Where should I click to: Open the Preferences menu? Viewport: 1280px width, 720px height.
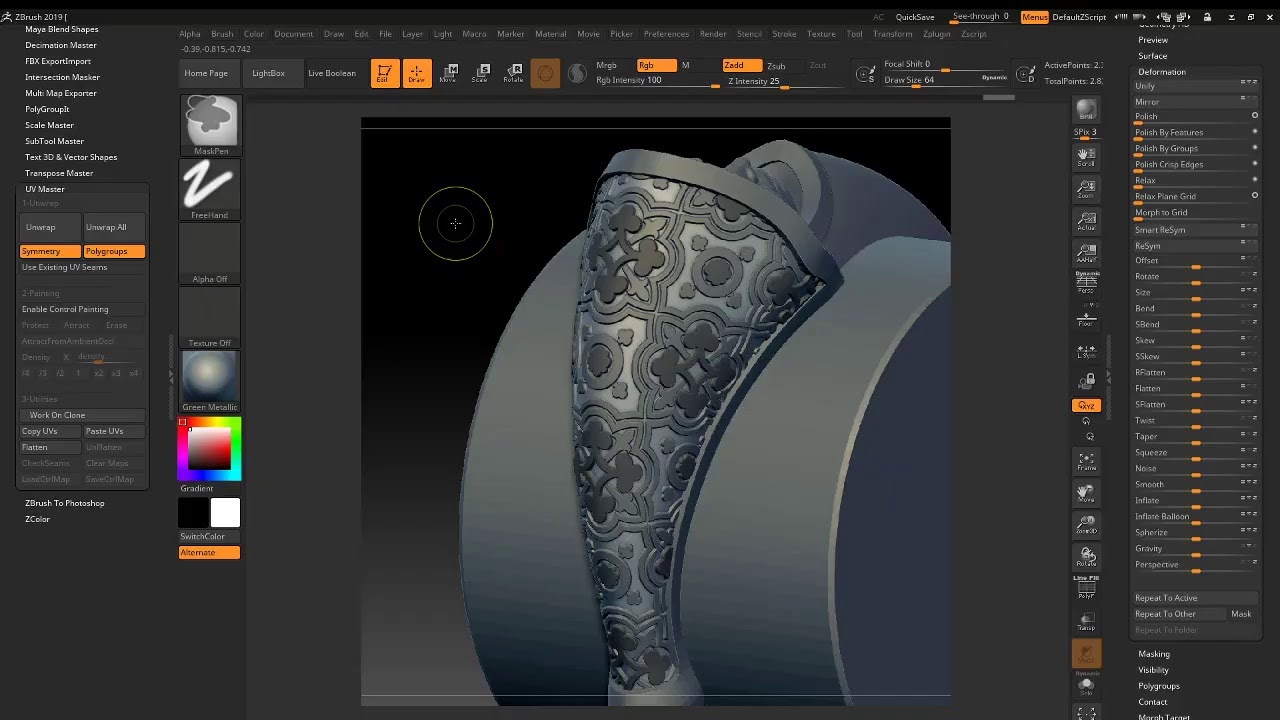click(666, 34)
